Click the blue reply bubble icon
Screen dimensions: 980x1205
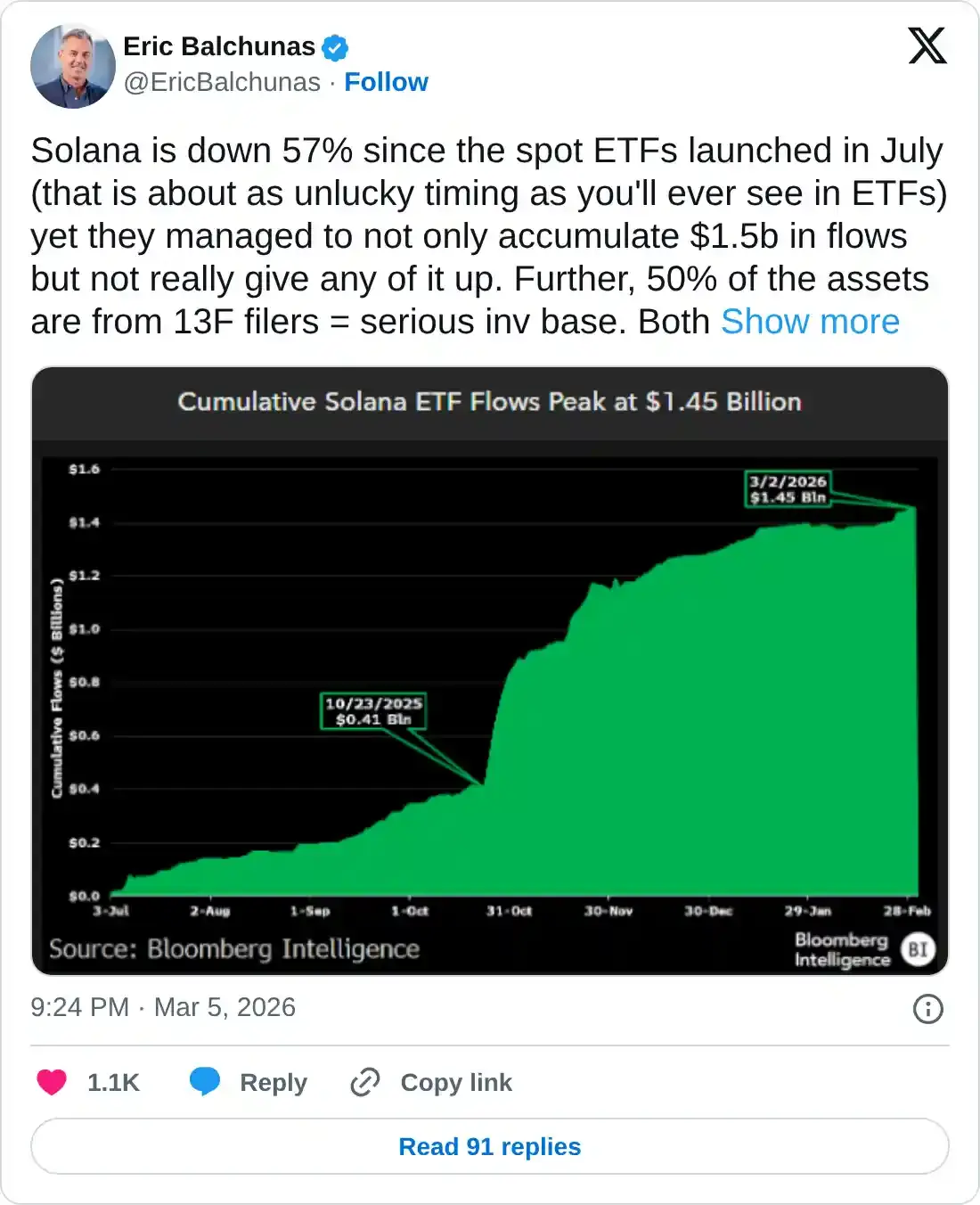coord(205,1082)
